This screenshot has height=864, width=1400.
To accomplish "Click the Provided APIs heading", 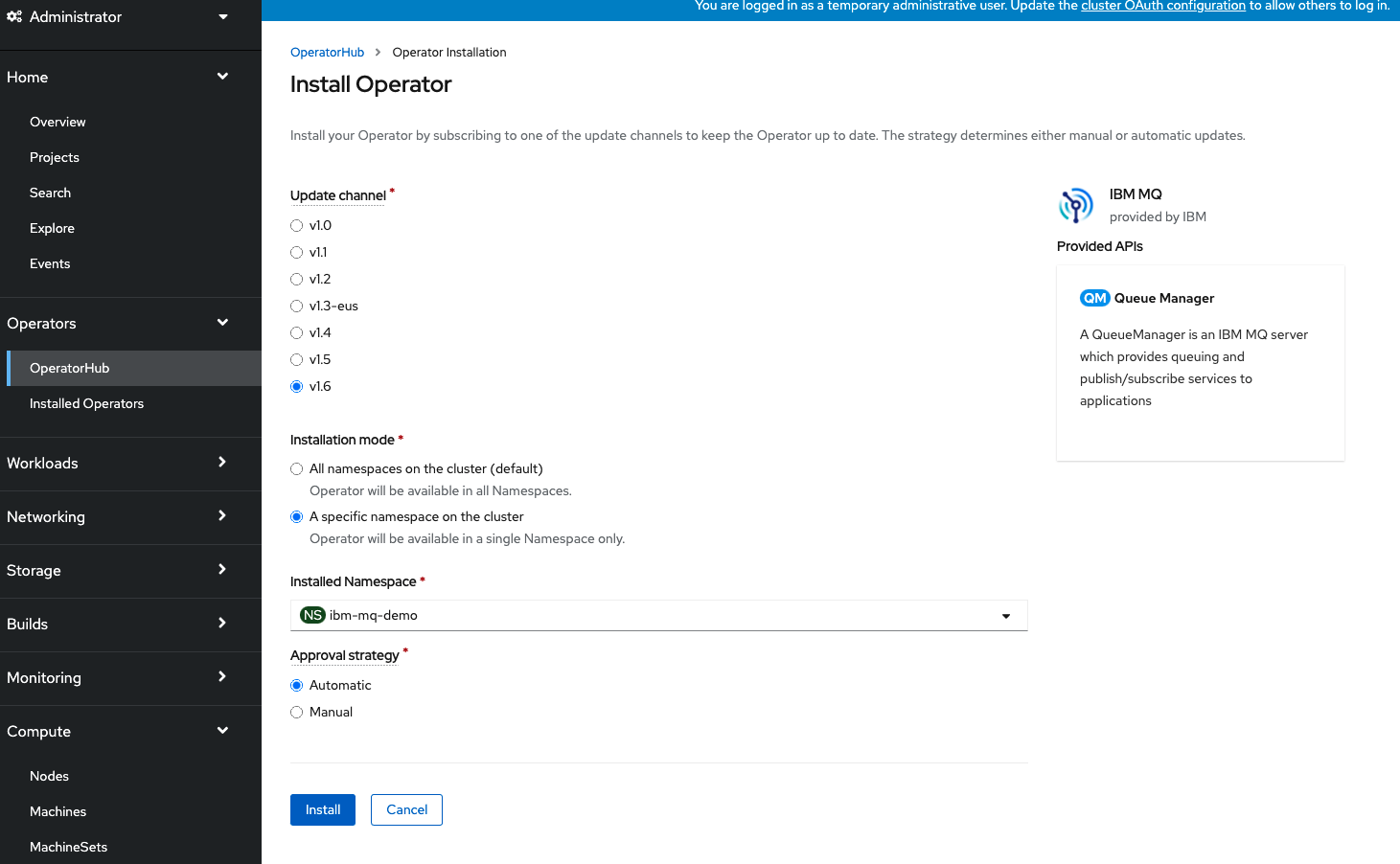I will tap(1100, 247).
